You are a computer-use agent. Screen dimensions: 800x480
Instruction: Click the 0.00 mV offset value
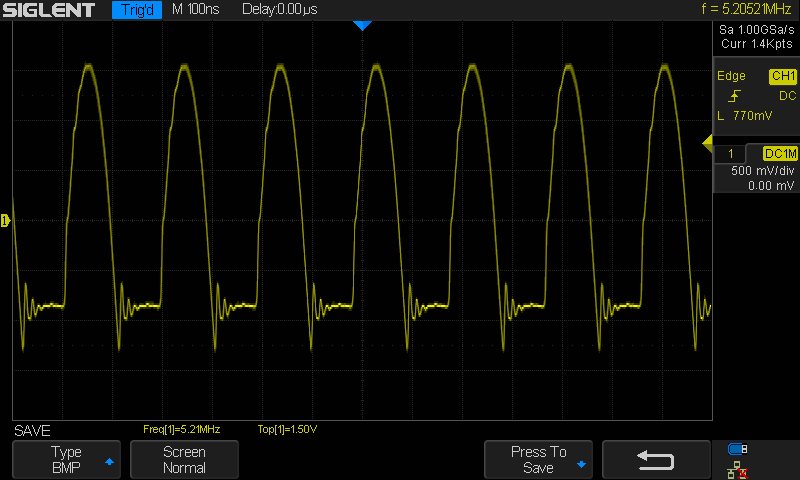771,186
